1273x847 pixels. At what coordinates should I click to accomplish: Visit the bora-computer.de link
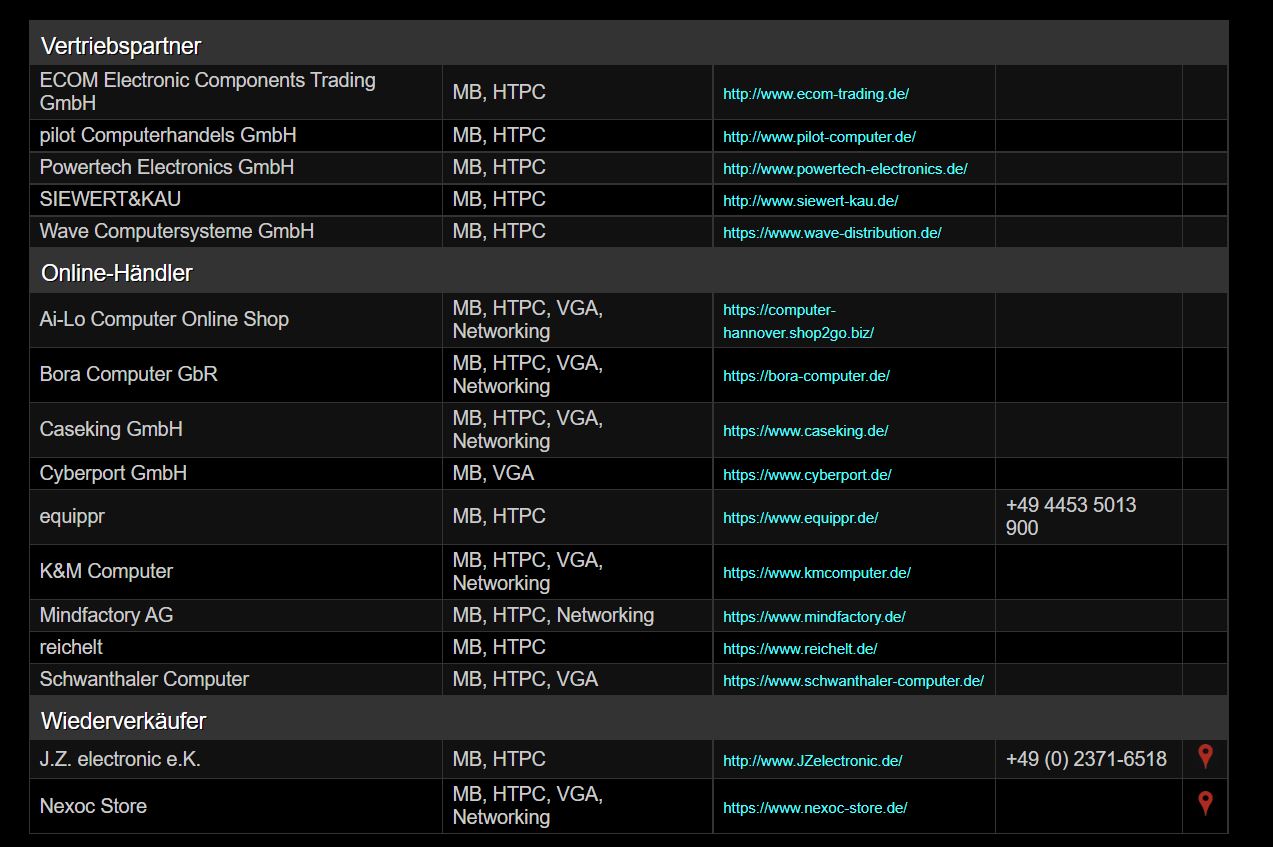806,376
